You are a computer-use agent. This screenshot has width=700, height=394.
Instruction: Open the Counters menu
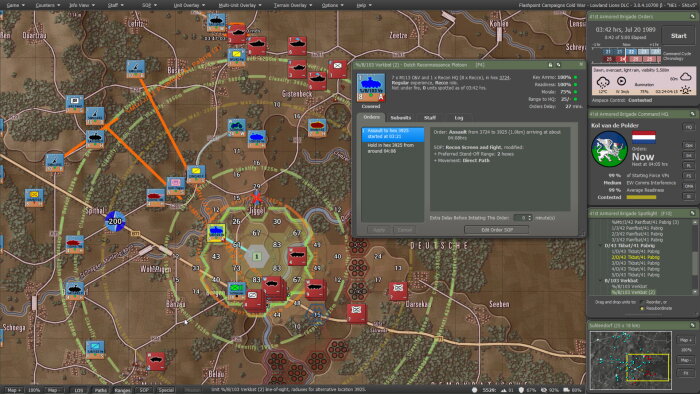point(48,5)
